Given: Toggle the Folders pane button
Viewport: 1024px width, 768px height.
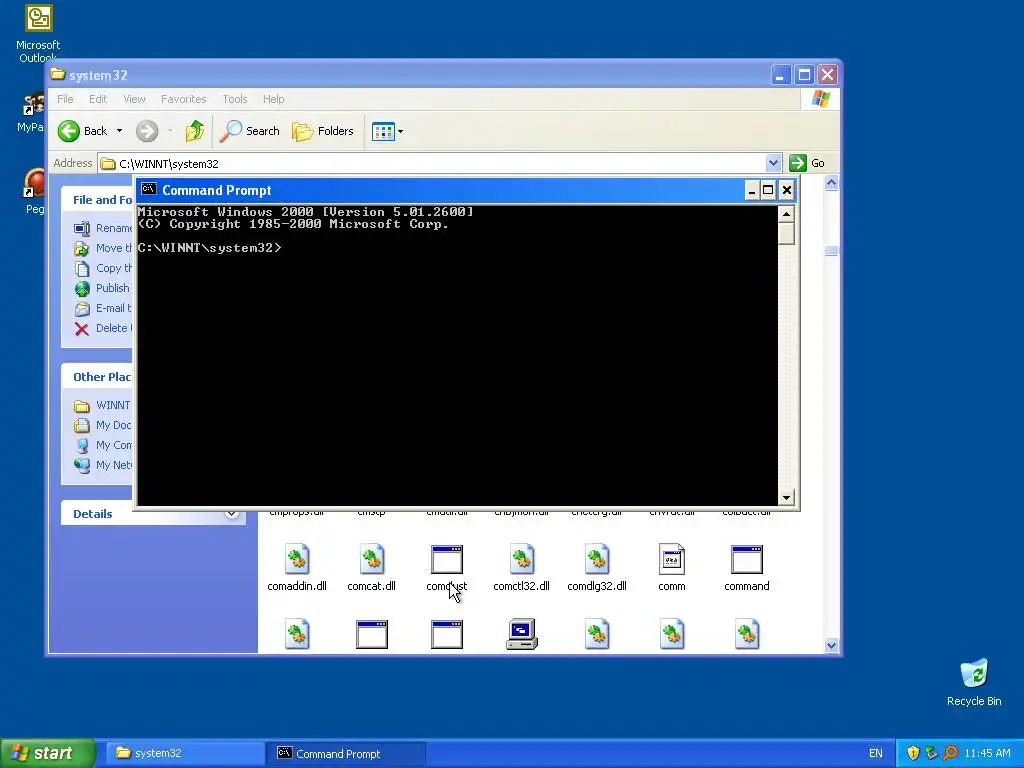Looking at the screenshot, I should point(323,131).
